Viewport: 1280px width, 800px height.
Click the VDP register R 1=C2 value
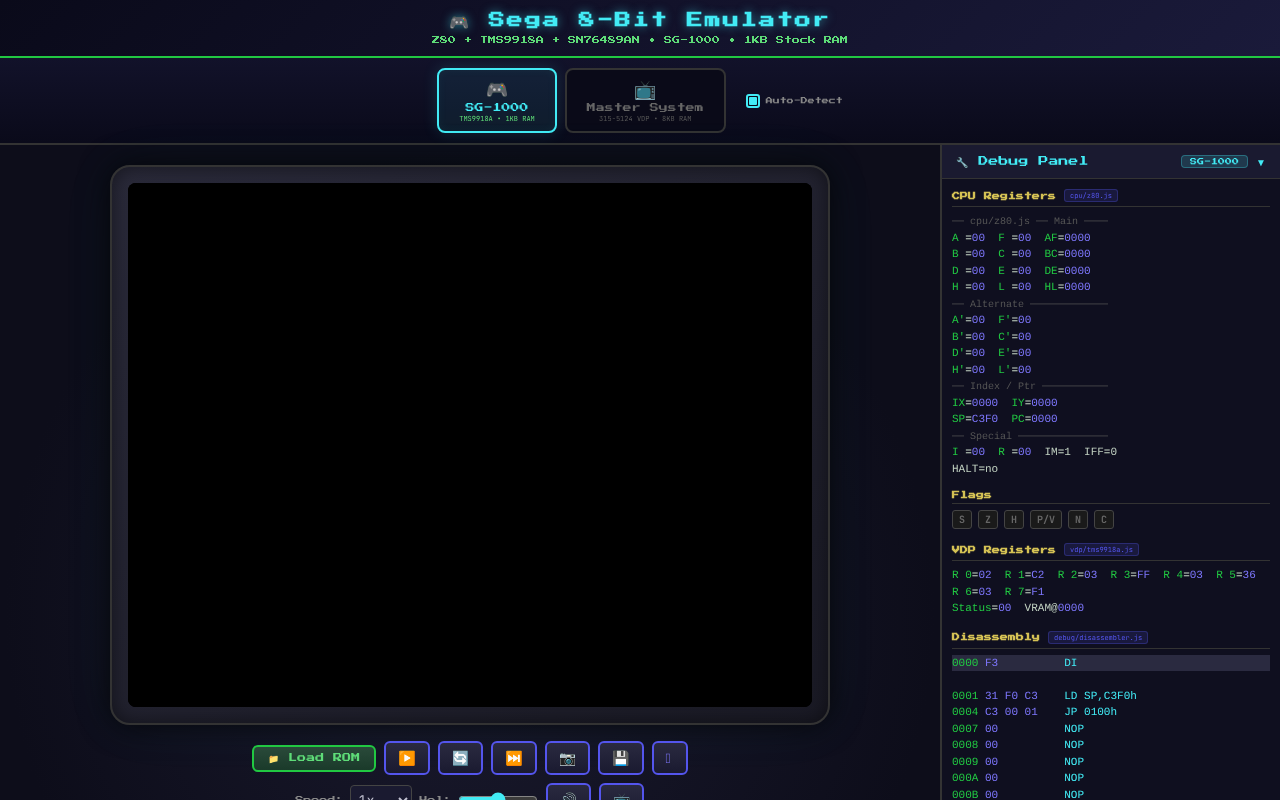pyautogui.click(x=1024, y=575)
